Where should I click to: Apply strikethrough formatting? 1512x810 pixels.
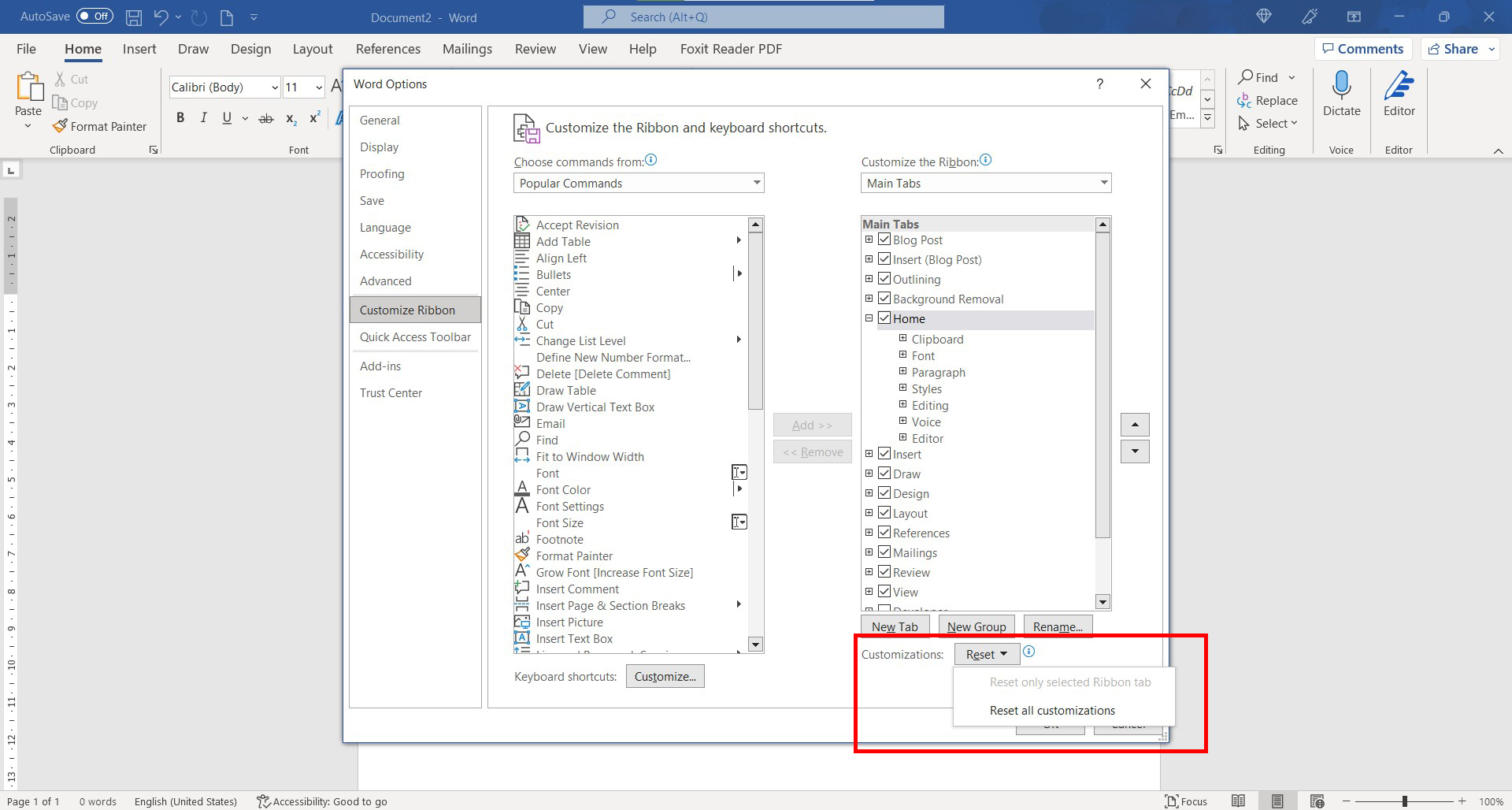[266, 118]
